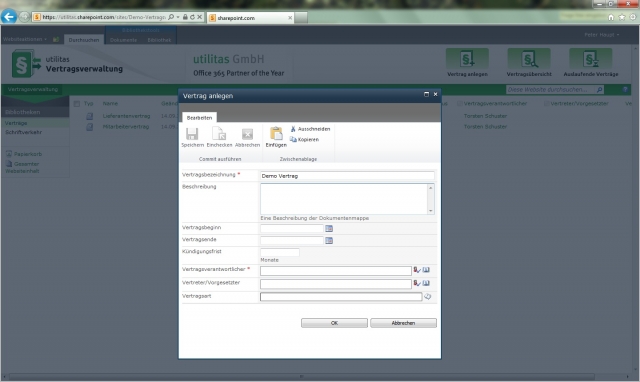Click Kopieren in the ribbon
The width and height of the screenshot is (640, 382).
coord(304,140)
